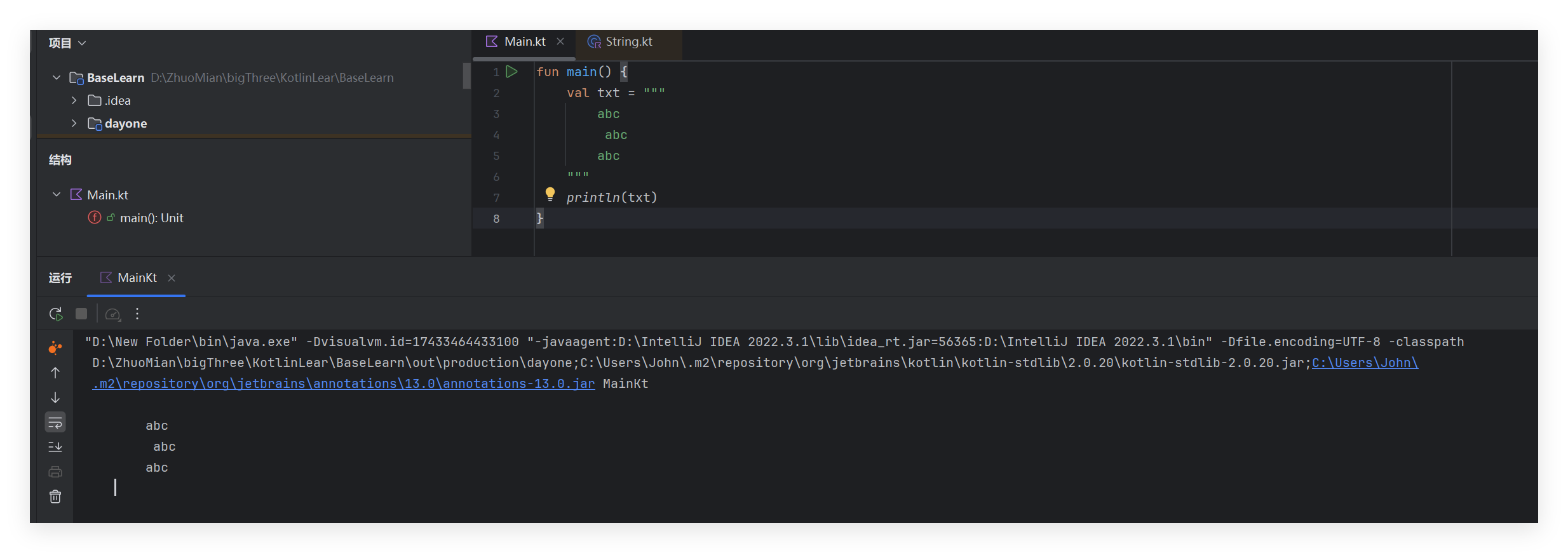Click 'abc' on editor line 4
The image size is (1568, 553).
(x=616, y=135)
